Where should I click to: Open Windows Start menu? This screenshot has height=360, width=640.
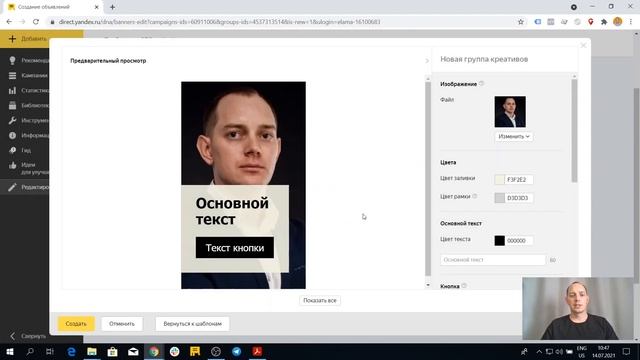9,351
